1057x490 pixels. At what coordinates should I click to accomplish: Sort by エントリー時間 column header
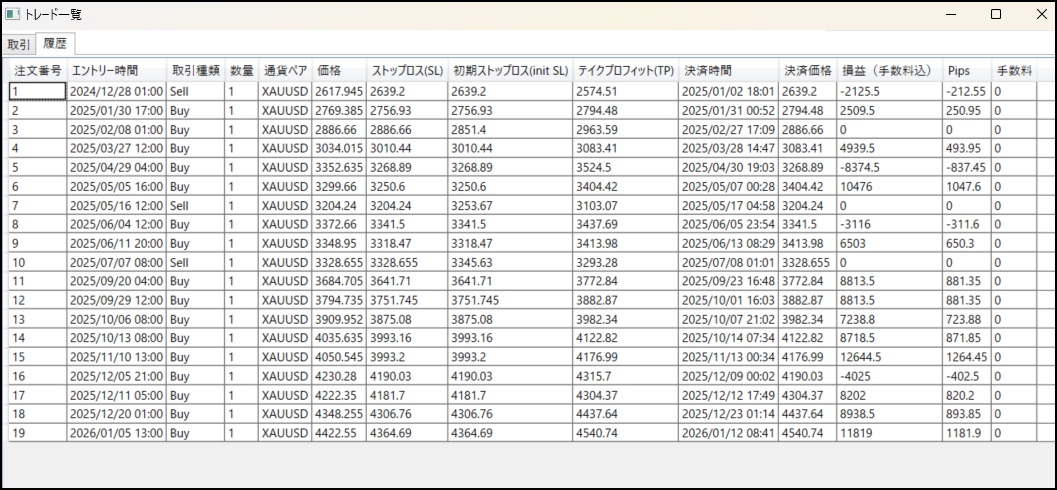click(x=105, y=71)
